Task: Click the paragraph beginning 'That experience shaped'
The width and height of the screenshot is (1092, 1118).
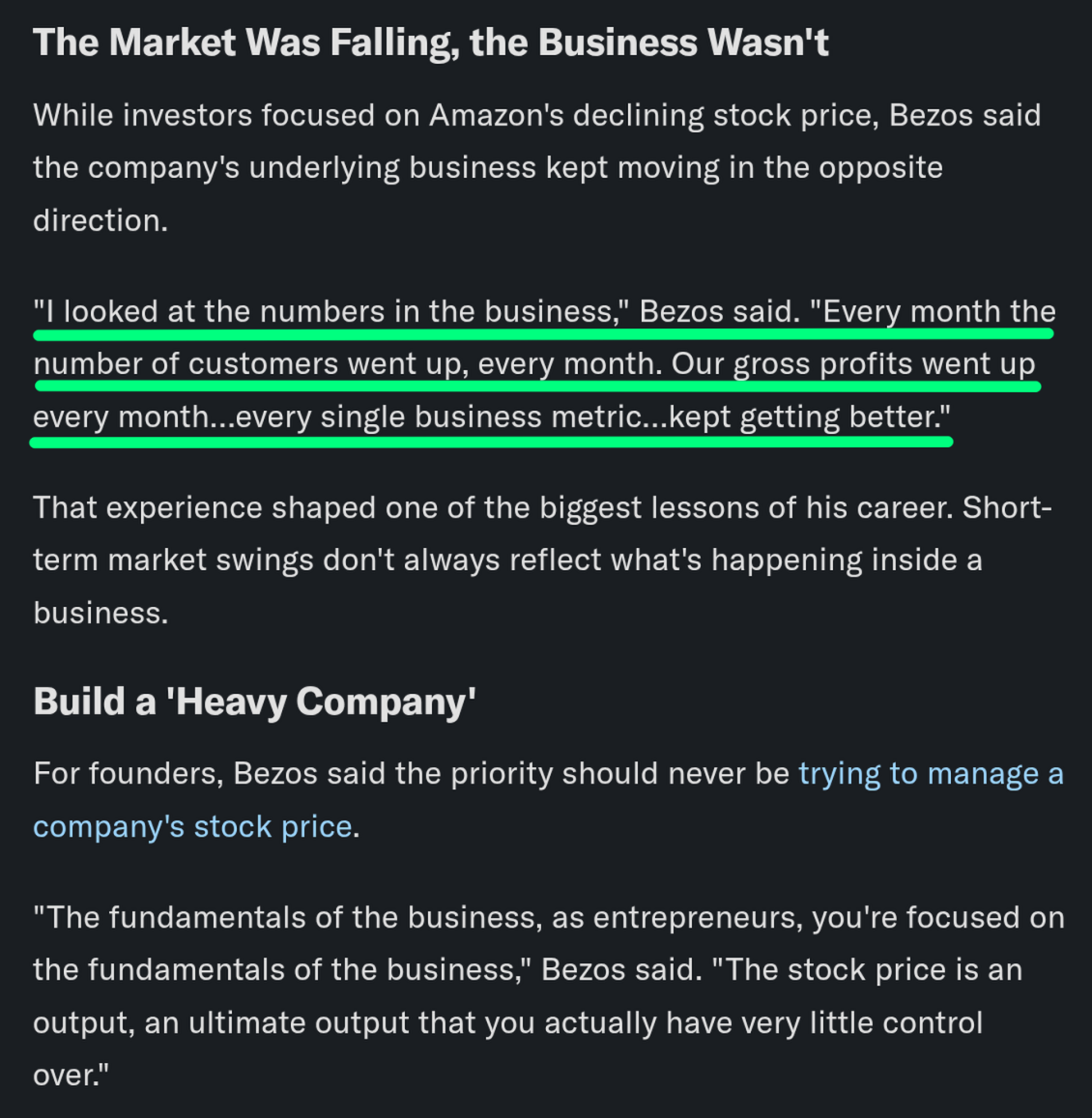Action: 542,559
